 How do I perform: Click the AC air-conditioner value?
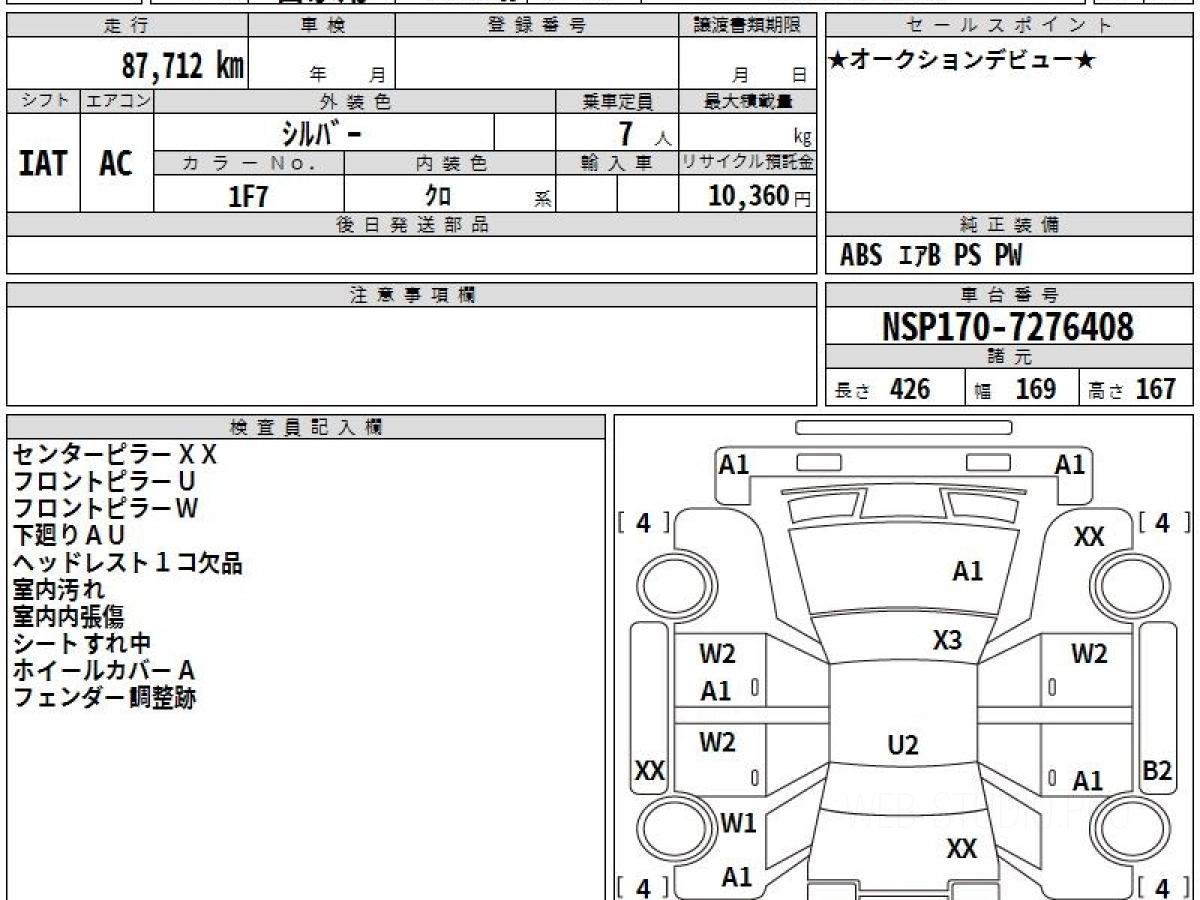coord(116,163)
